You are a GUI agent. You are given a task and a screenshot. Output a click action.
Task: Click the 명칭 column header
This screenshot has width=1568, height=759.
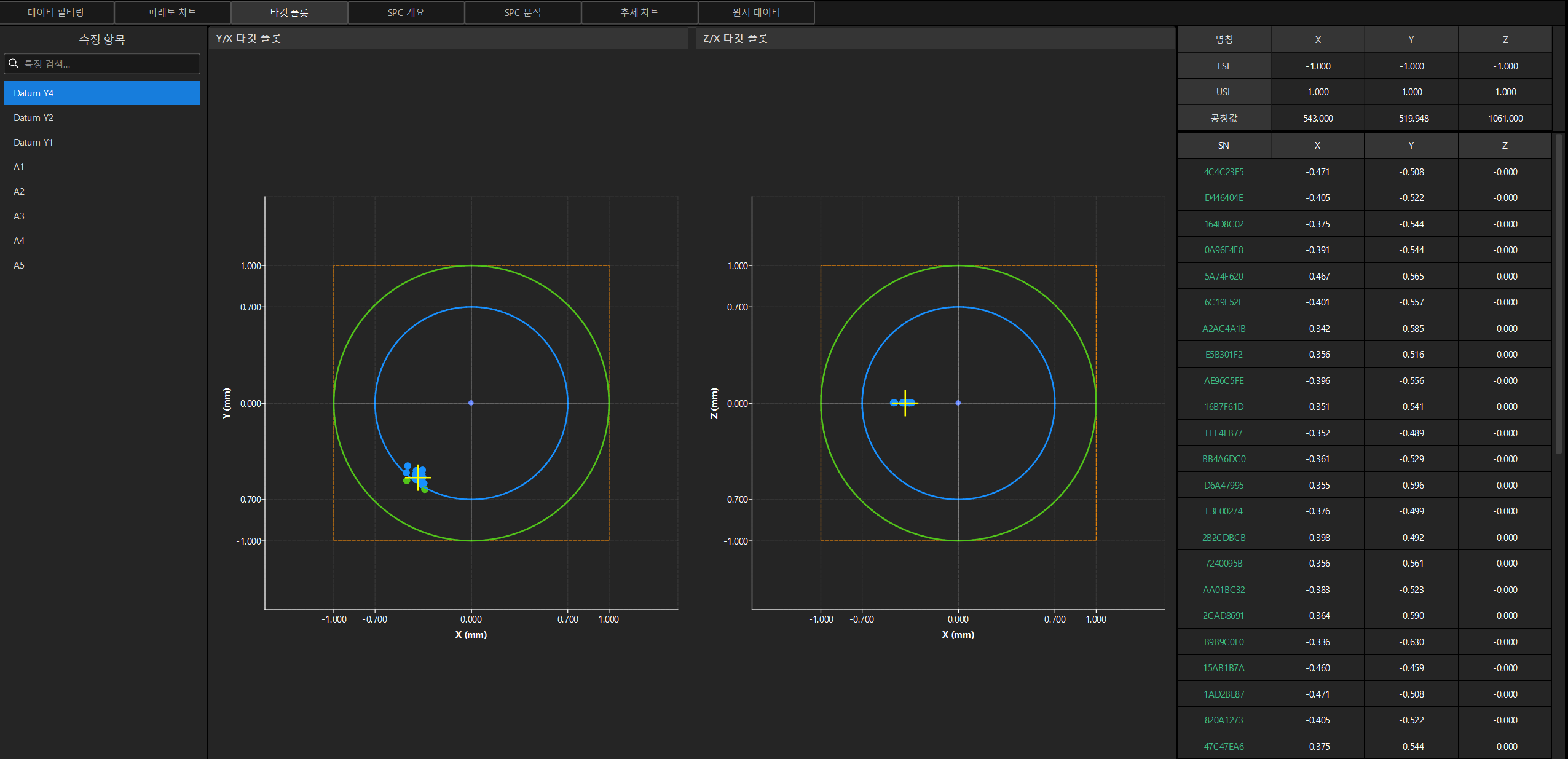1224,39
